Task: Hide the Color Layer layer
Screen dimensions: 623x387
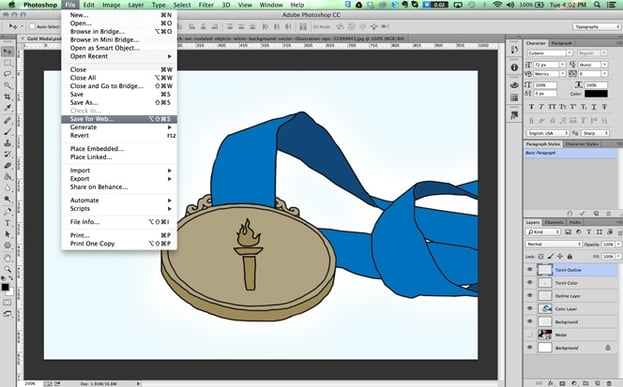Action: [530, 309]
